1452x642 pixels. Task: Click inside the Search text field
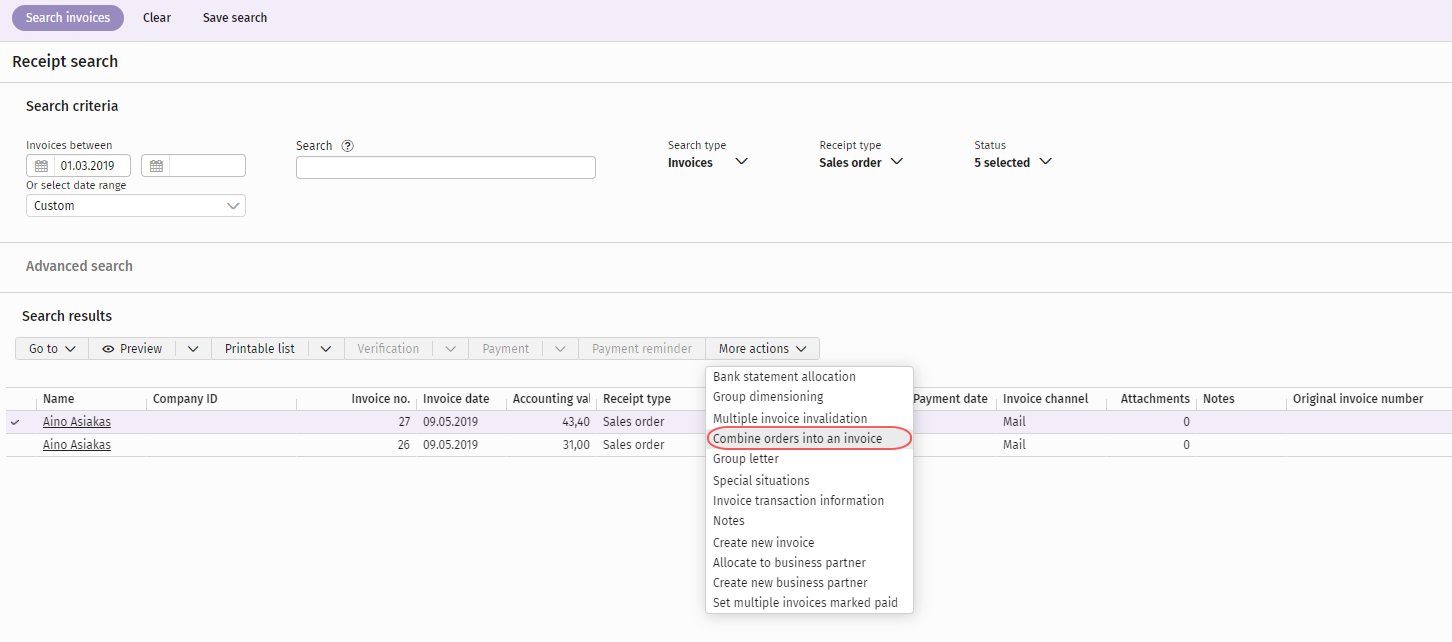pyautogui.click(x=445, y=166)
